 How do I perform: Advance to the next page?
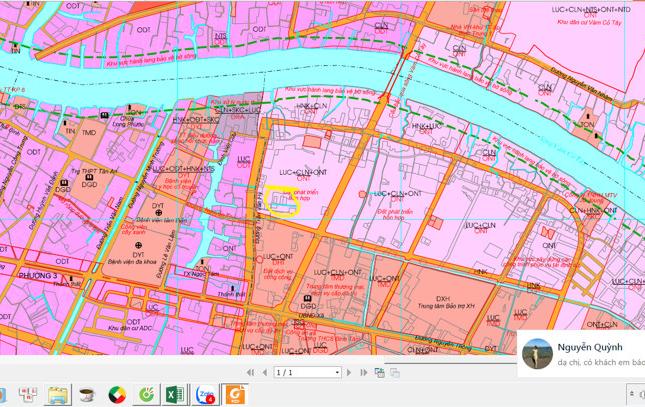pyautogui.click(x=351, y=372)
